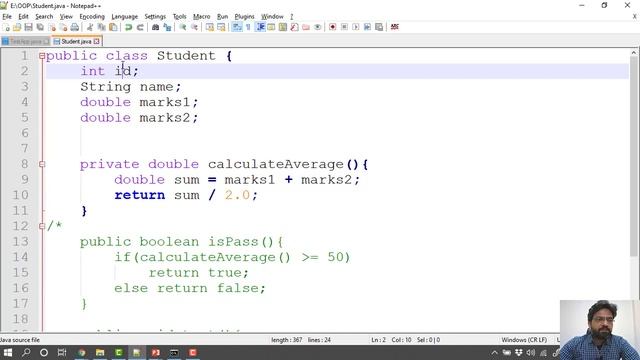Click the ABC spell check icon
This screenshot has width=640, height=360.
pos(394,27)
